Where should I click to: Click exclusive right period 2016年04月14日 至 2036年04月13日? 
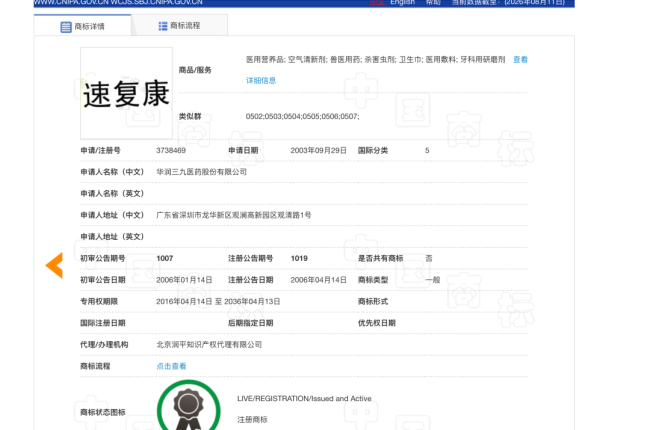coord(218,301)
